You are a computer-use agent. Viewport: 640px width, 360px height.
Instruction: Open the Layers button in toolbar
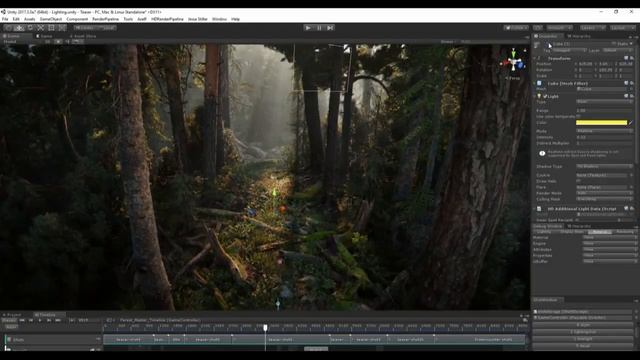tap(593, 28)
